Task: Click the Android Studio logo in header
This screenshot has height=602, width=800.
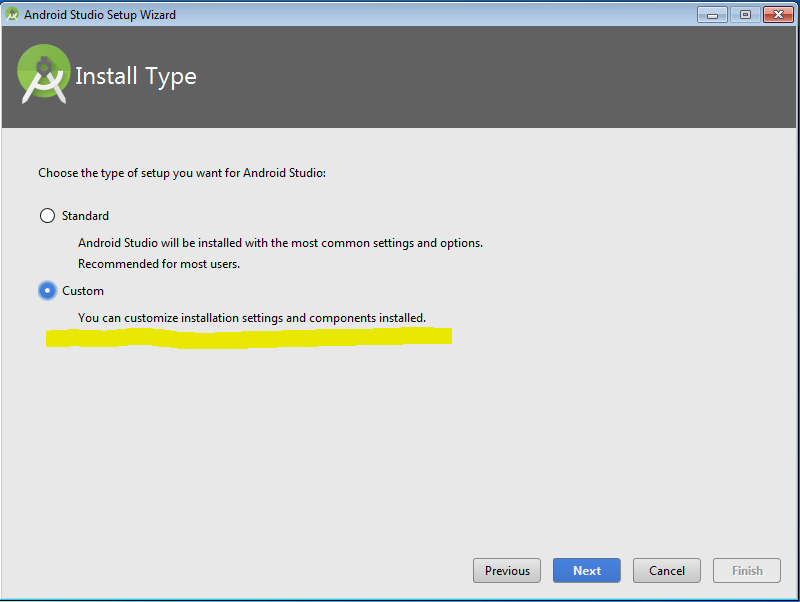Action: pyautogui.click(x=44, y=74)
